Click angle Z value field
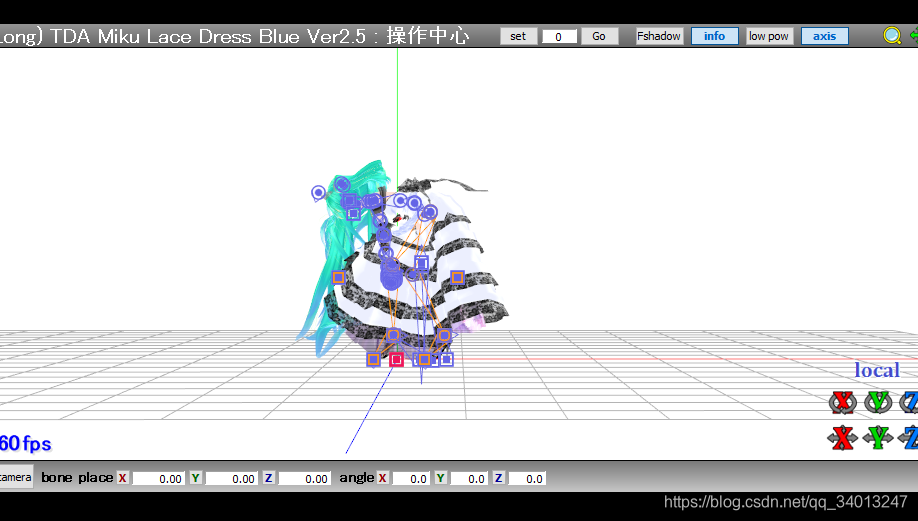The height and width of the screenshot is (521, 918). 526,479
